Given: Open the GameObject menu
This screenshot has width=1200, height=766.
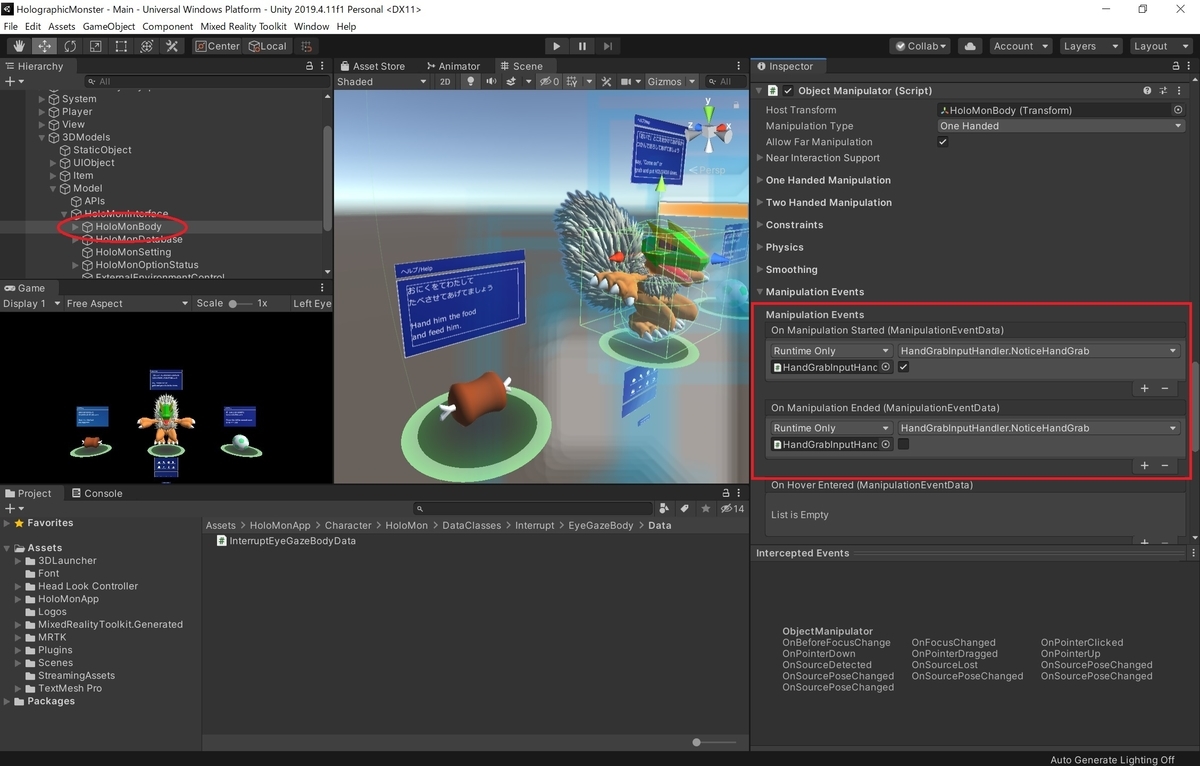Looking at the screenshot, I should click(108, 26).
